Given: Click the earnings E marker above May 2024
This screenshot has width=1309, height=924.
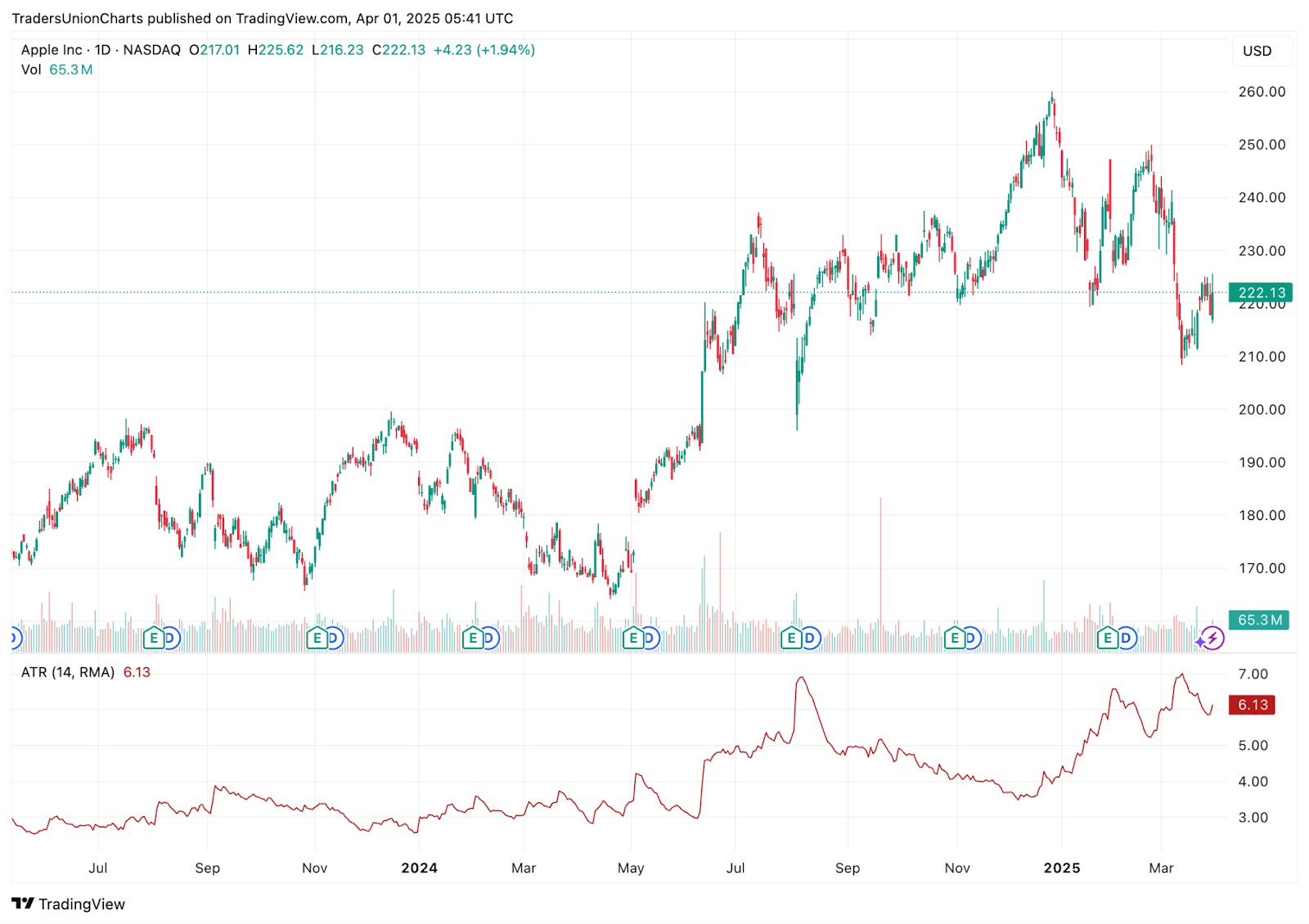Looking at the screenshot, I should [632, 638].
